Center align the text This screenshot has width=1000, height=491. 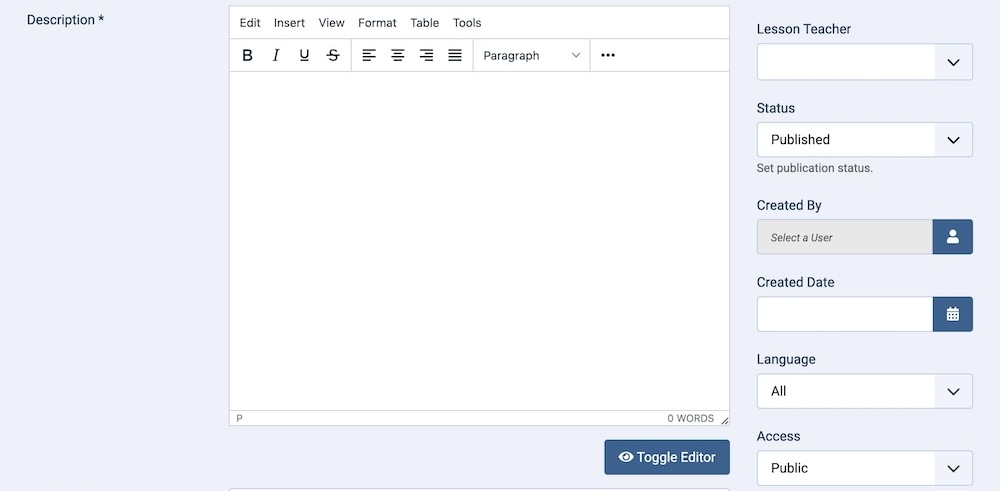pyautogui.click(x=397, y=56)
